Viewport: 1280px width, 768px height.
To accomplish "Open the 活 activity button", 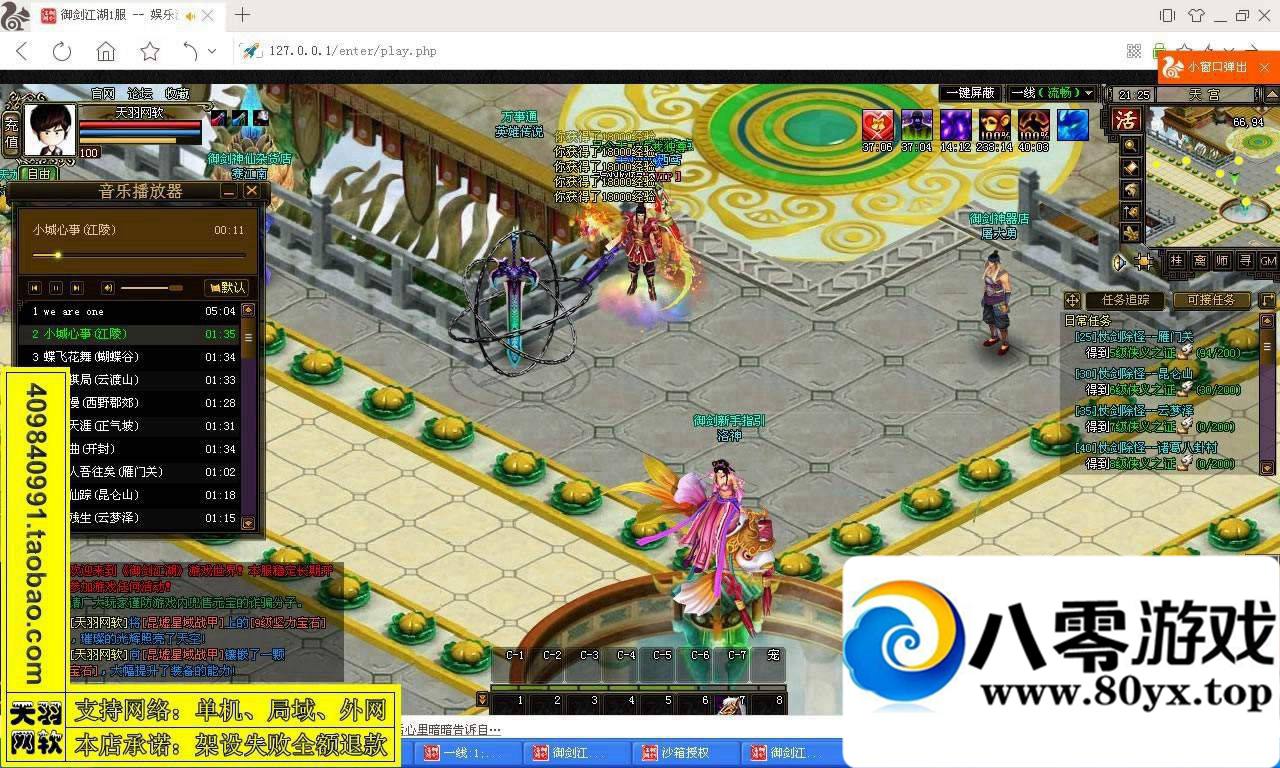I will coord(1127,120).
